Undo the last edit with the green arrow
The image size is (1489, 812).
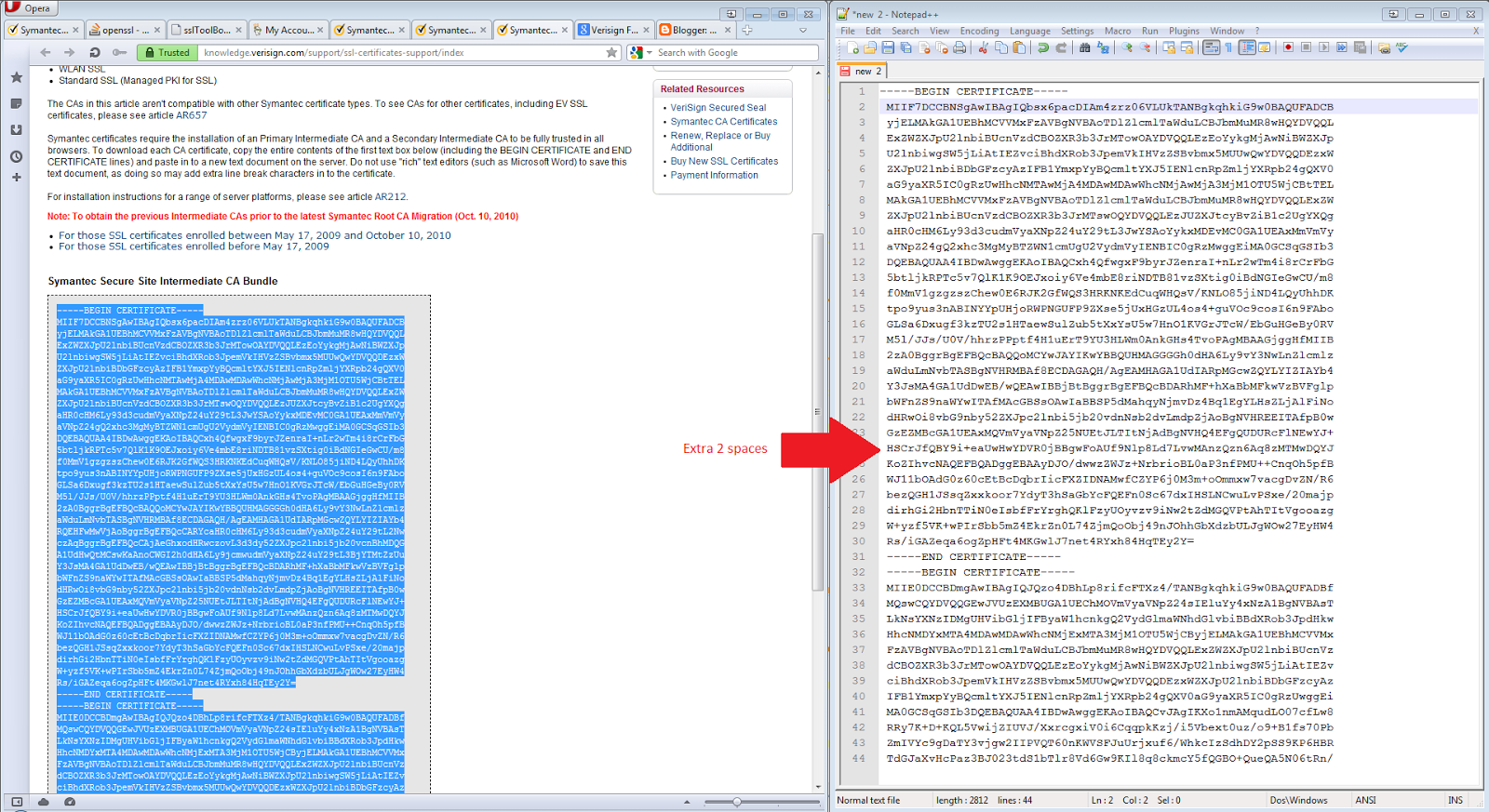[x=1043, y=47]
